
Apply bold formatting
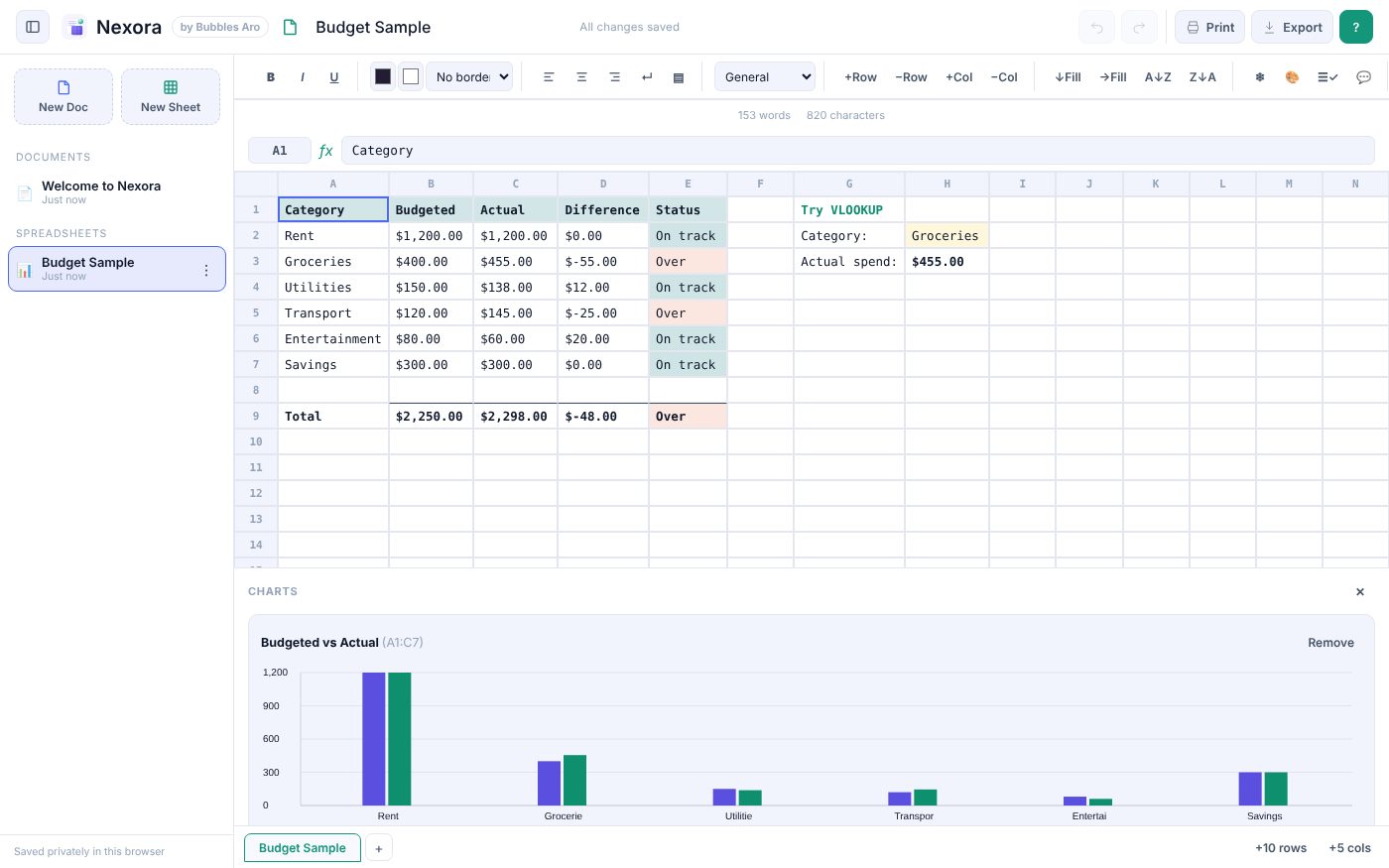pos(271,76)
